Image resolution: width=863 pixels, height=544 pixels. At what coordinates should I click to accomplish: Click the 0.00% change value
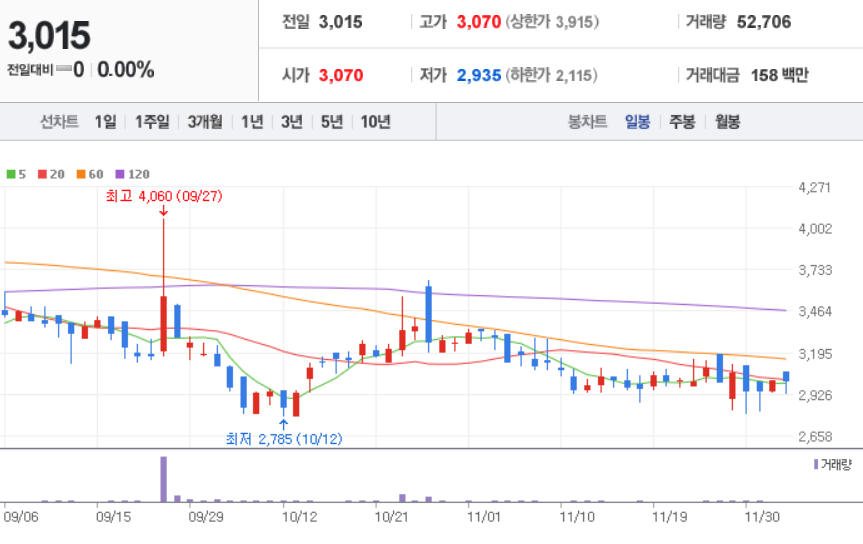[x=126, y=70]
